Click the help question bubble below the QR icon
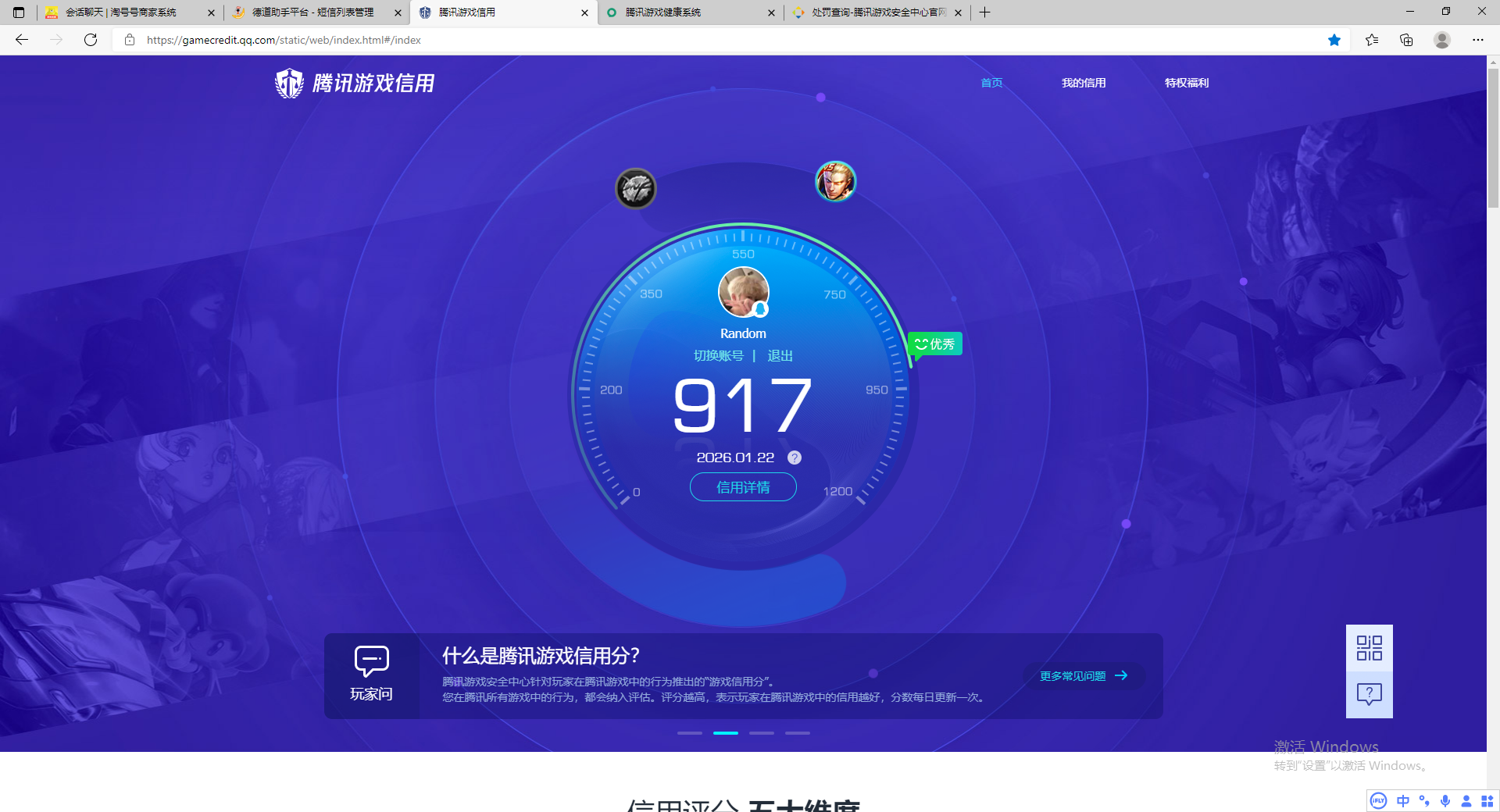Image resolution: width=1500 pixels, height=812 pixels. click(x=1368, y=693)
